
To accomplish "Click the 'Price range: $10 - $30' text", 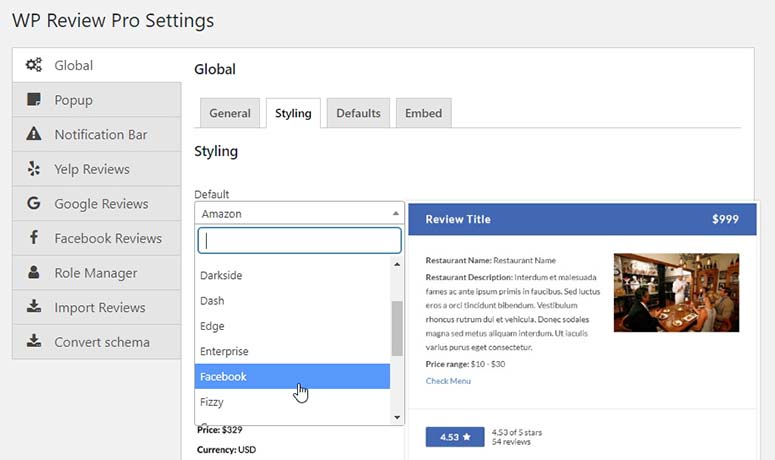I will point(465,364).
